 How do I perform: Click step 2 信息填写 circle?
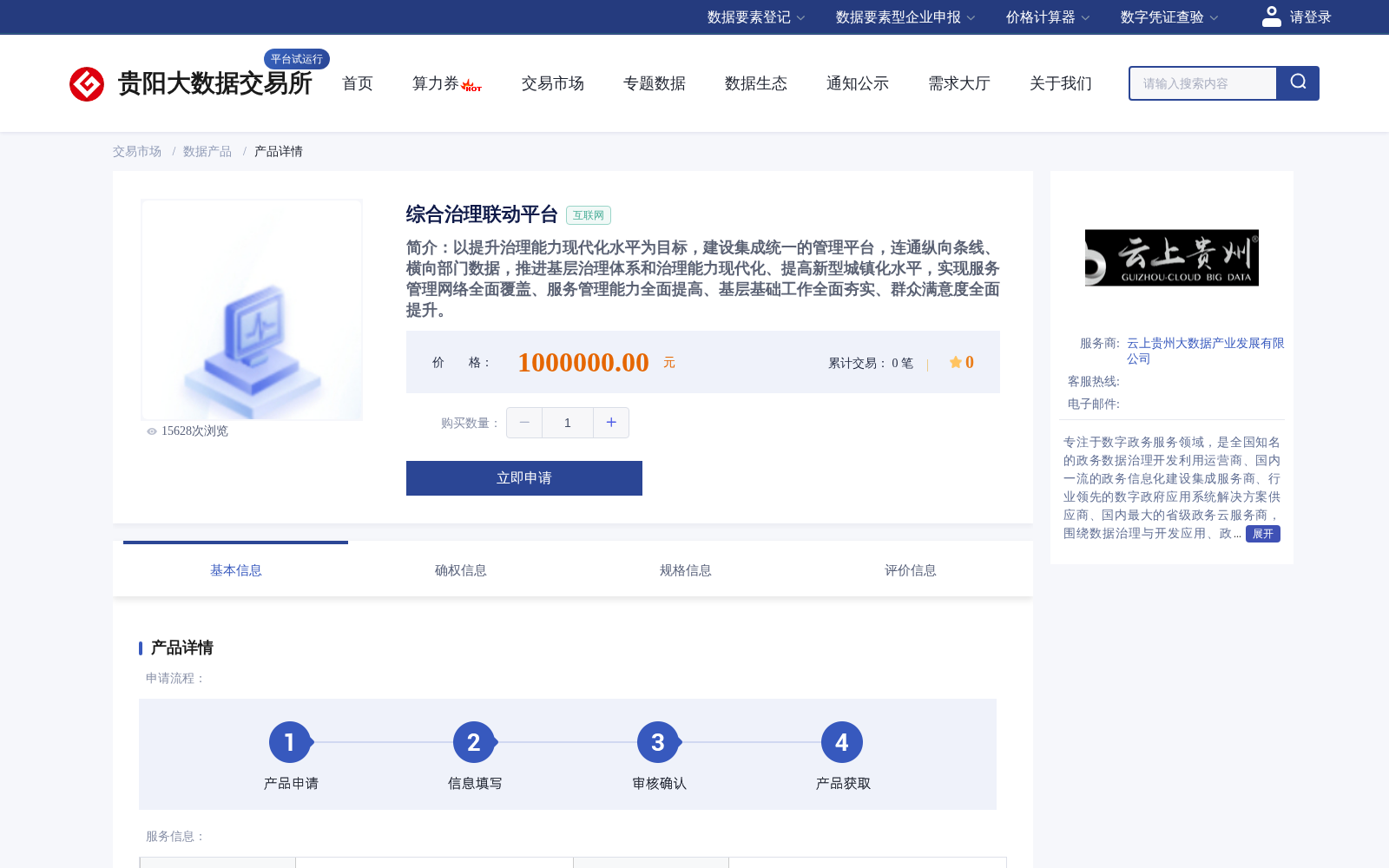[474, 742]
